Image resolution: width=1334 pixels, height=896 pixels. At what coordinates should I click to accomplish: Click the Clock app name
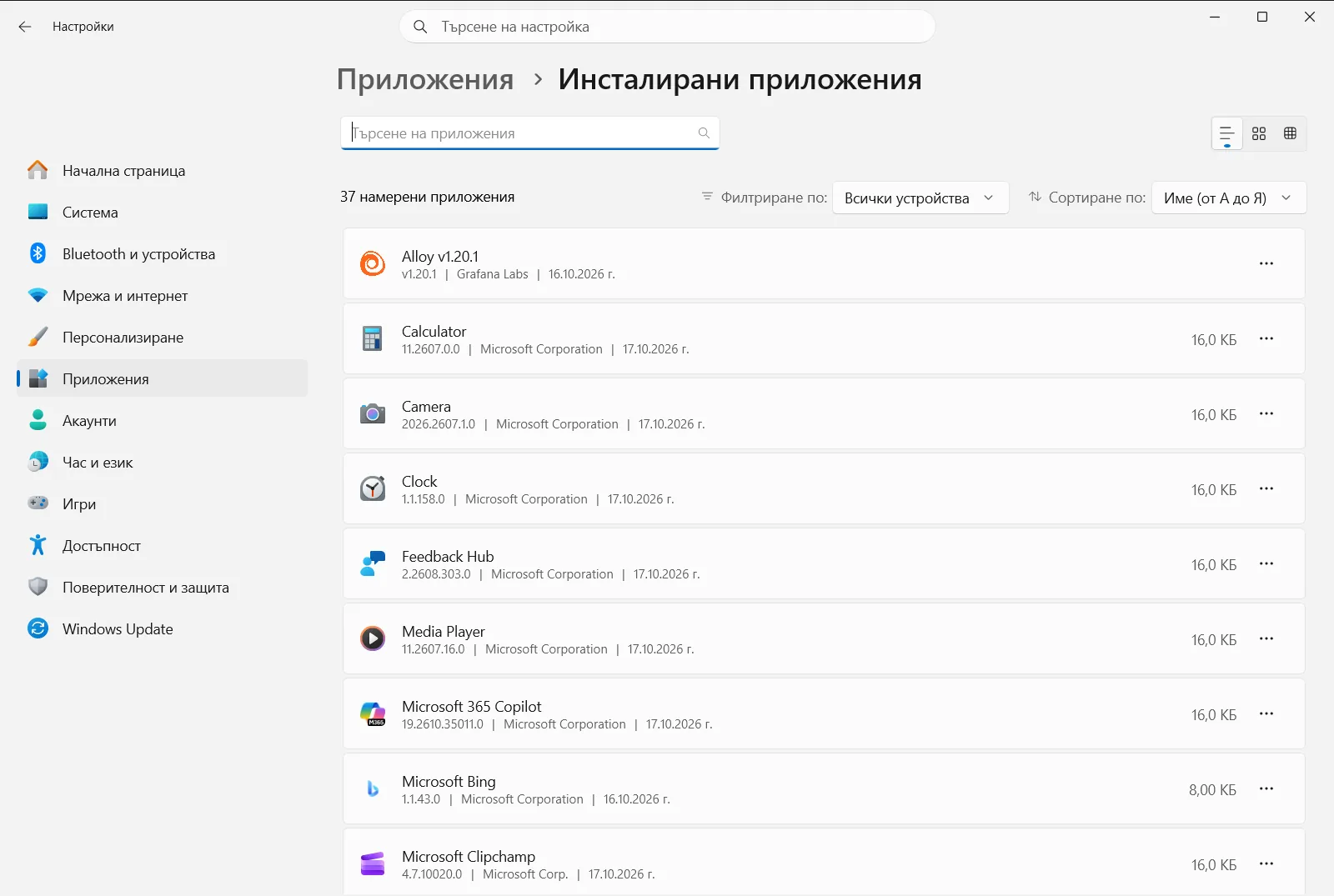click(419, 481)
